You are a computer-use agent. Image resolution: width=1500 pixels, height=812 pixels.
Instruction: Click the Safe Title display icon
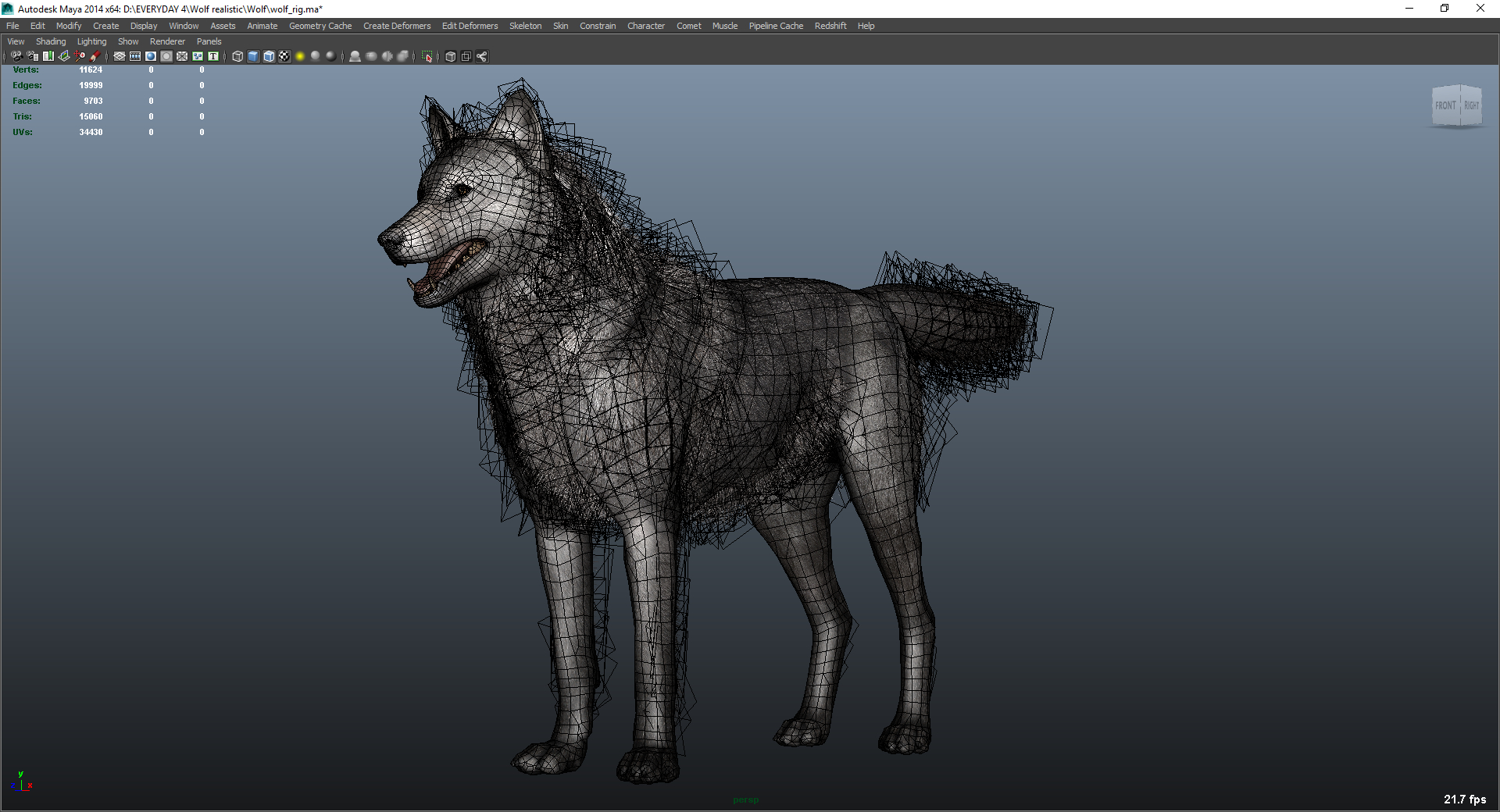click(x=212, y=56)
